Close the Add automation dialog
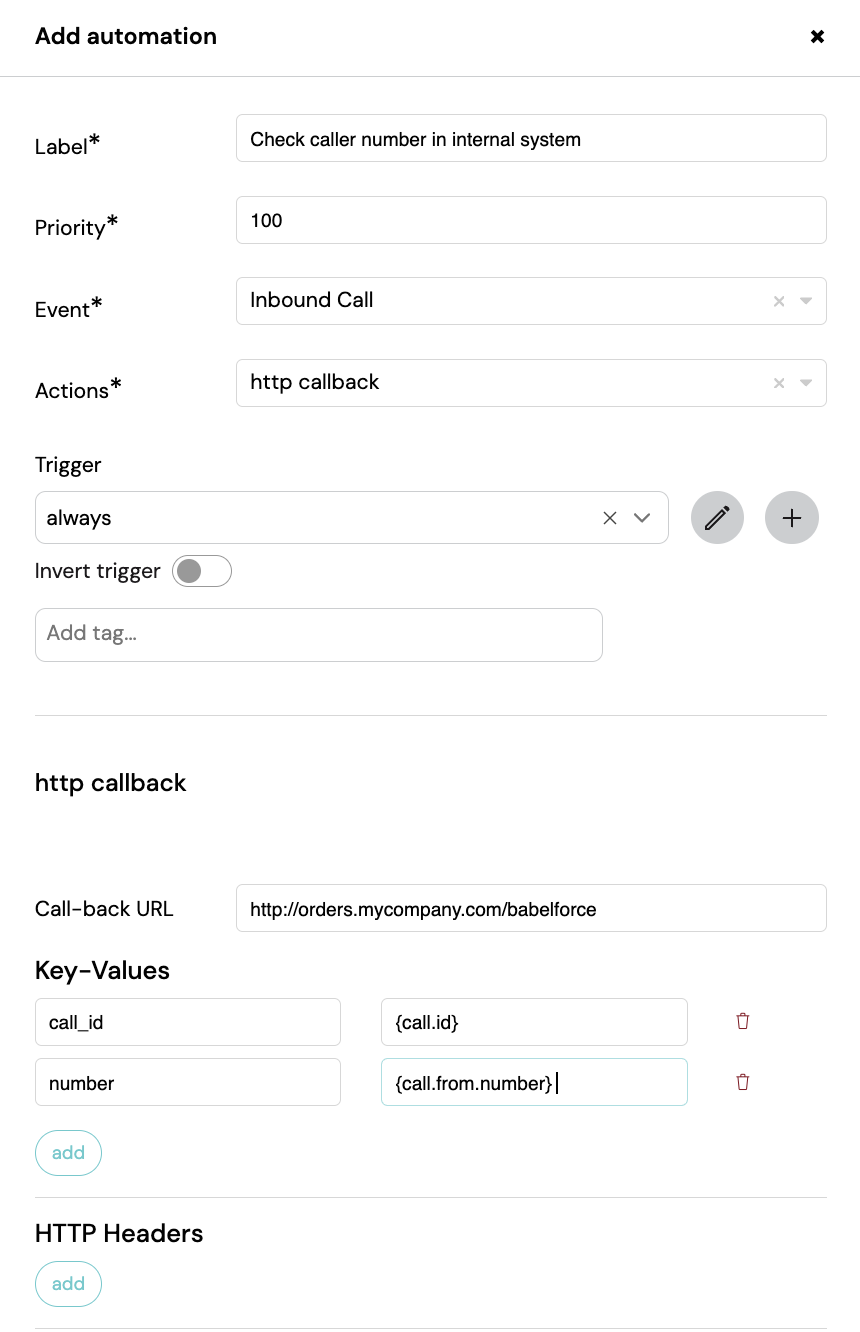860x1332 pixels. coord(817,37)
